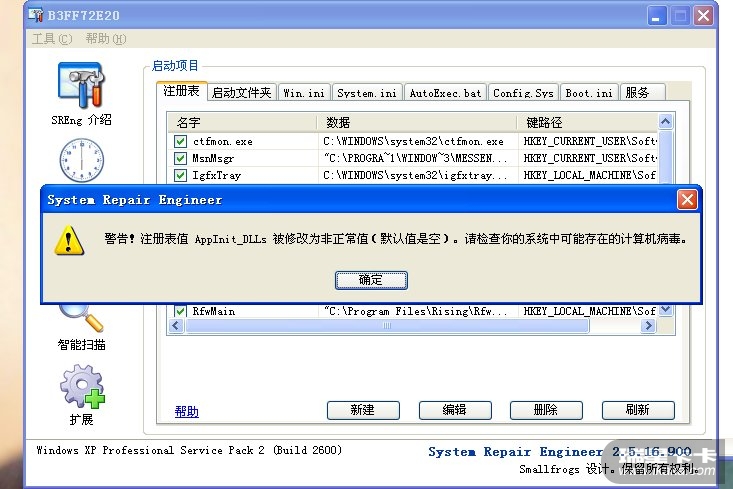This screenshot has width=733, height=489.
Task: Switch to the System.ini tab
Action: (x=367, y=93)
